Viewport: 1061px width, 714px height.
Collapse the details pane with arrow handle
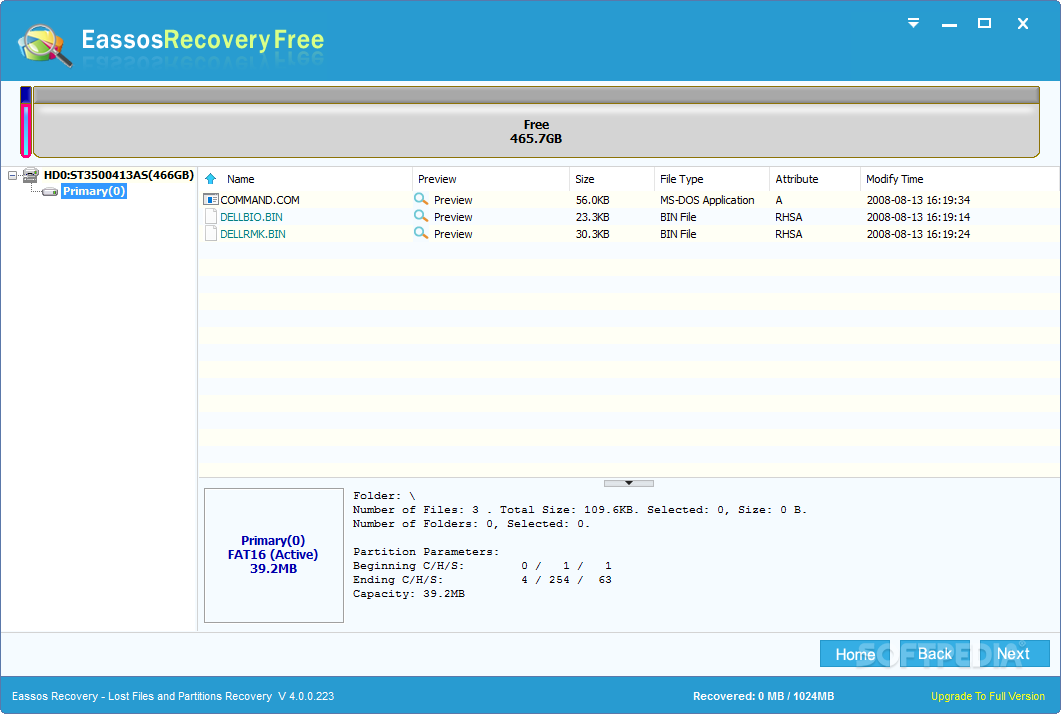point(629,483)
